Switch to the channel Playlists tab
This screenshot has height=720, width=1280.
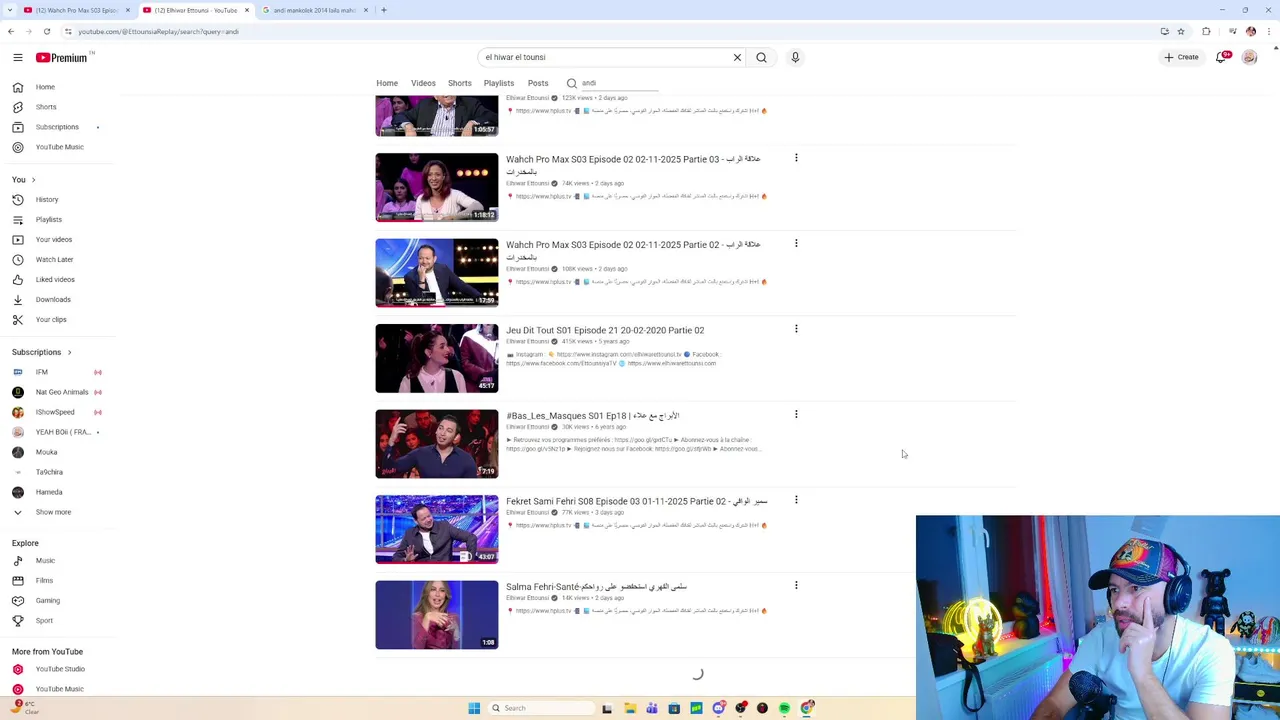pos(499,83)
